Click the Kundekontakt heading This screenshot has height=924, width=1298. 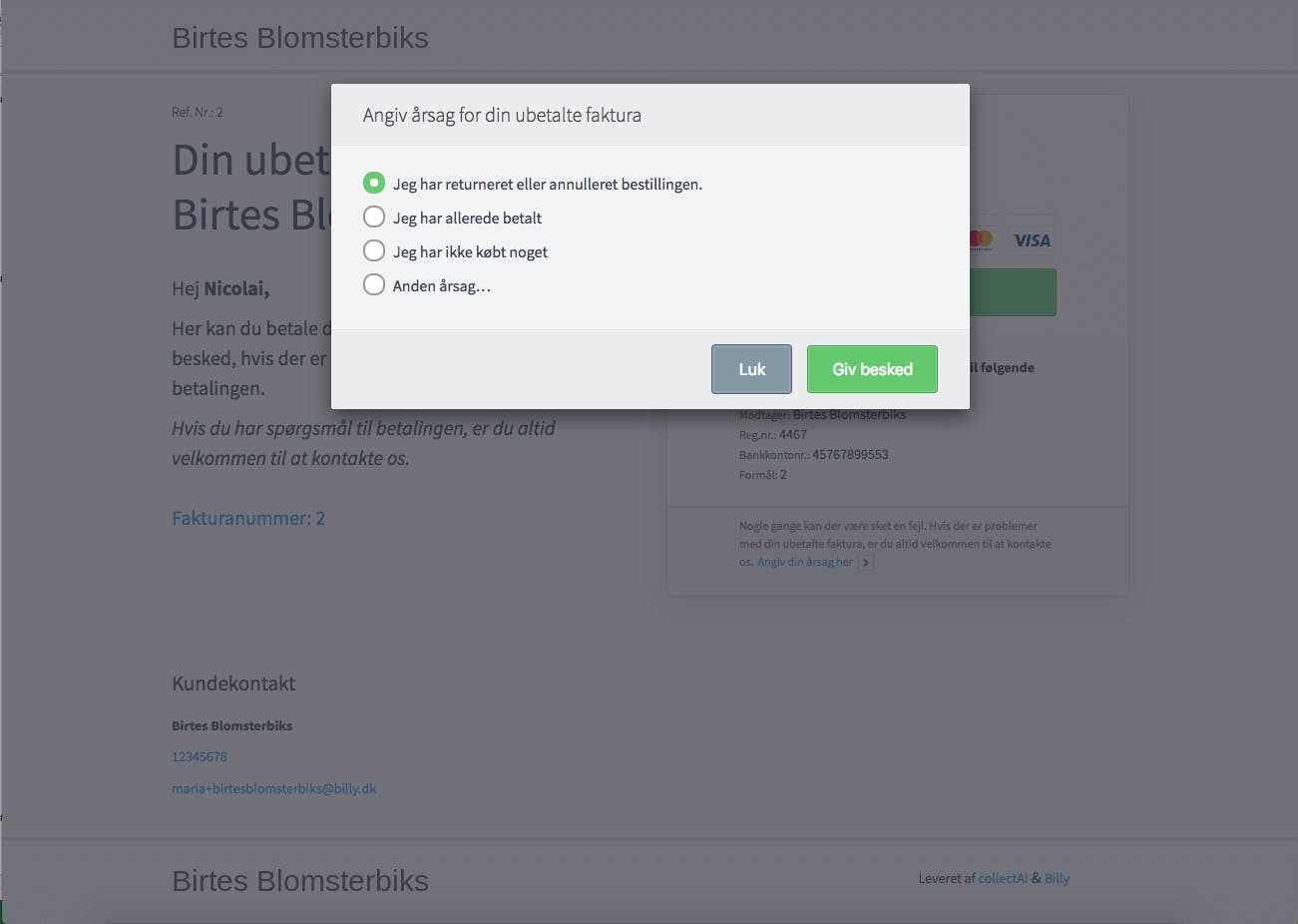click(233, 684)
